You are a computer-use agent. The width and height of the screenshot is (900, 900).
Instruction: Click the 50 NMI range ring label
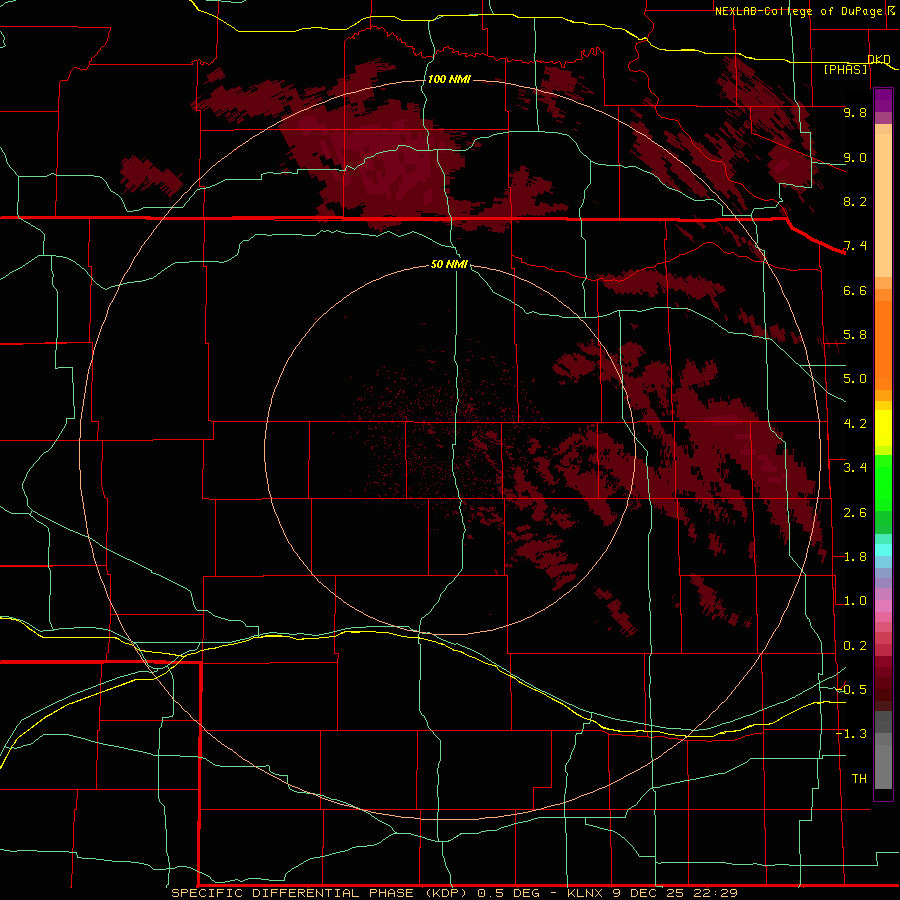(449, 265)
